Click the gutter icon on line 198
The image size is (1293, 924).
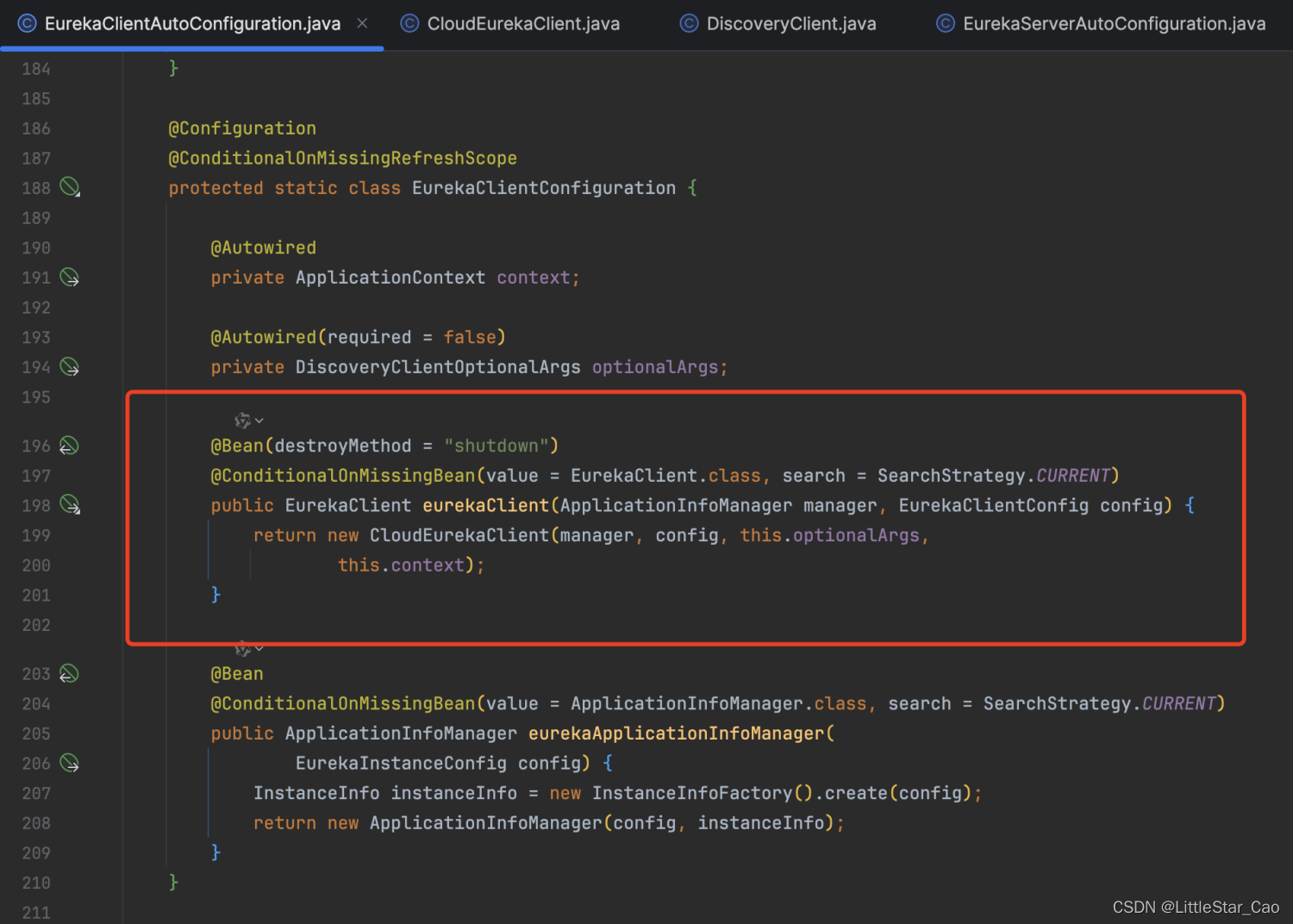(x=70, y=505)
